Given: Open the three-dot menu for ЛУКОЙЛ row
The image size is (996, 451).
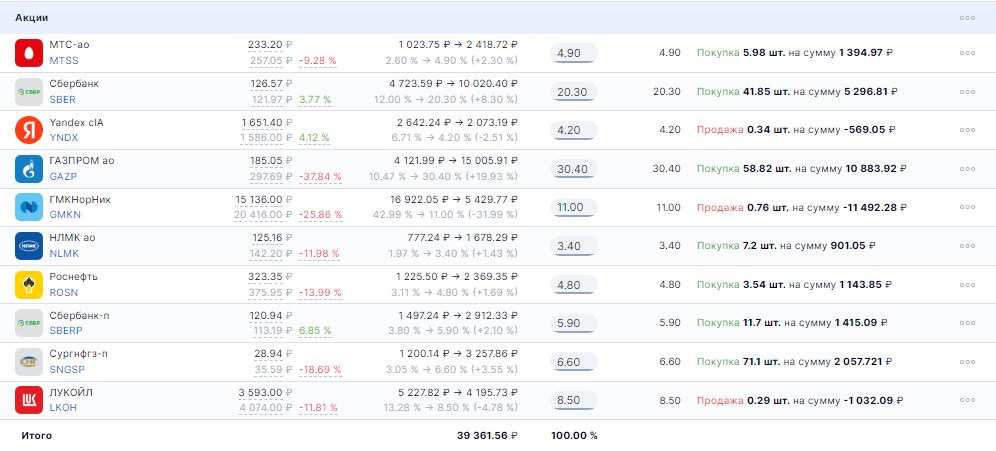Looking at the screenshot, I should pyautogui.click(x=966, y=400).
